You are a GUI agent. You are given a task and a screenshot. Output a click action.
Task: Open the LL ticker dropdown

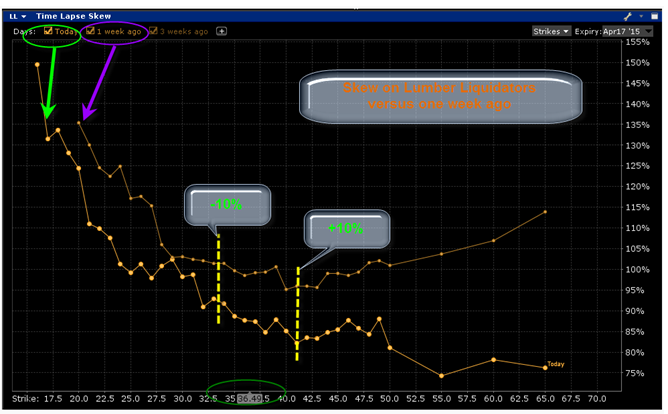pos(17,16)
